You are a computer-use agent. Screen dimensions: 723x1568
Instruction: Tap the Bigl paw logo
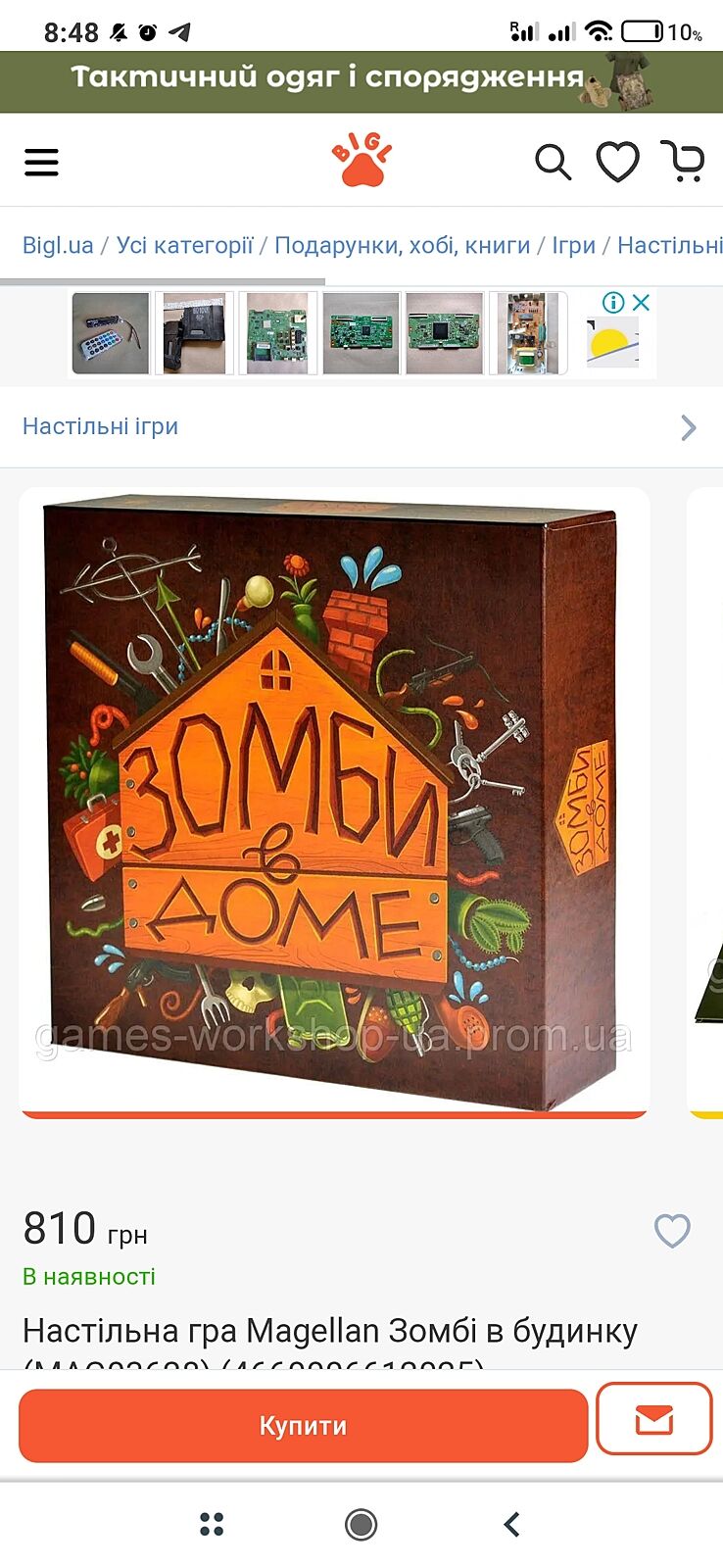click(361, 161)
